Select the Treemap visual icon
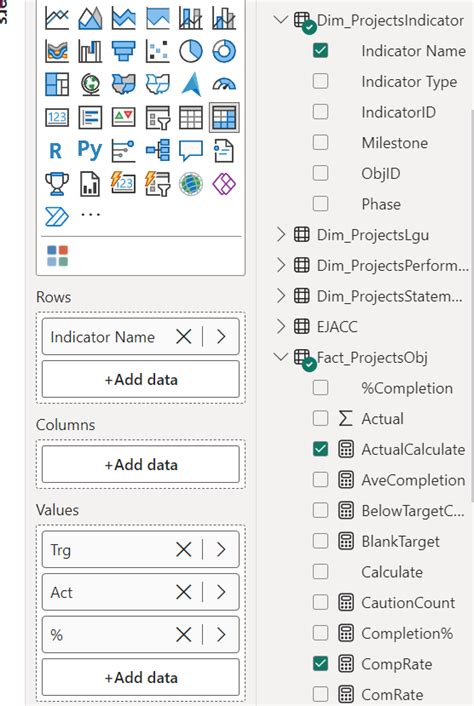Viewport: 474px width, 706px height. tap(57, 84)
